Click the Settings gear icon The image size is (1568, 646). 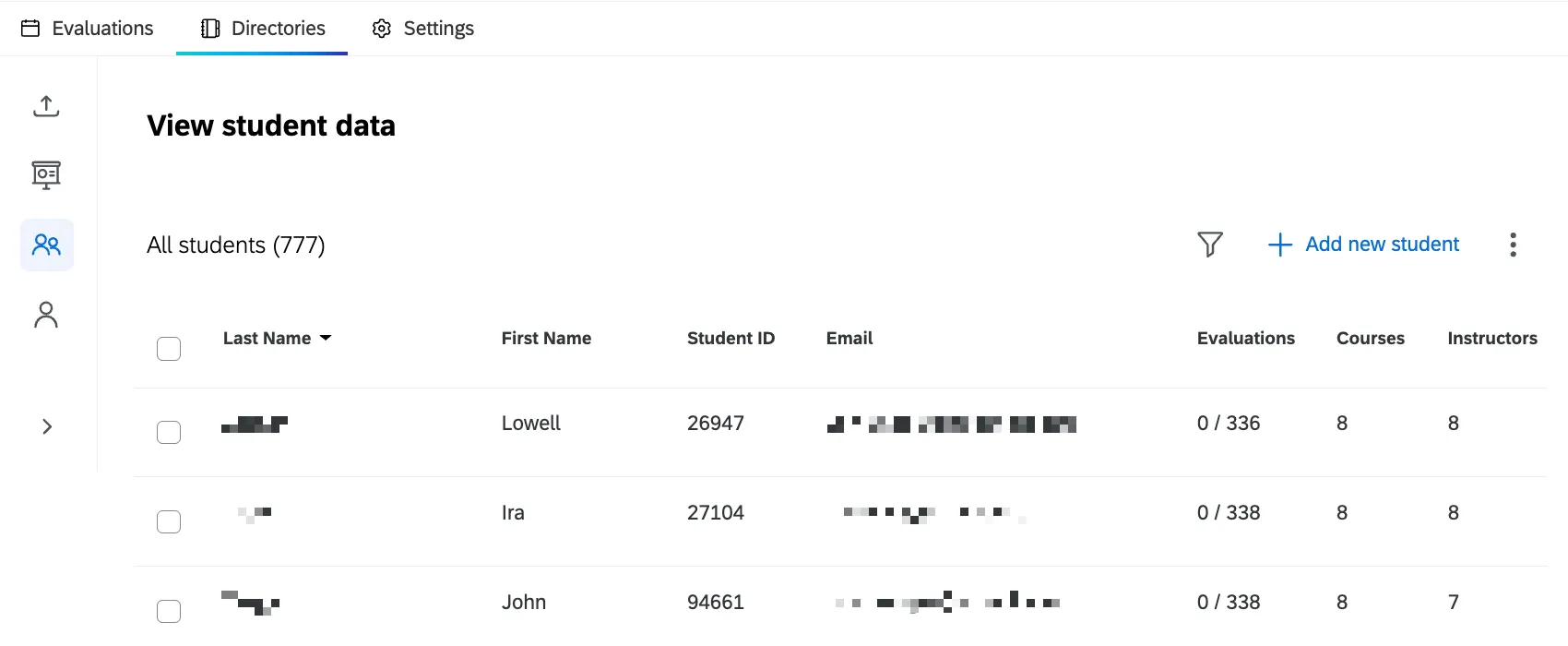pyautogui.click(x=381, y=28)
